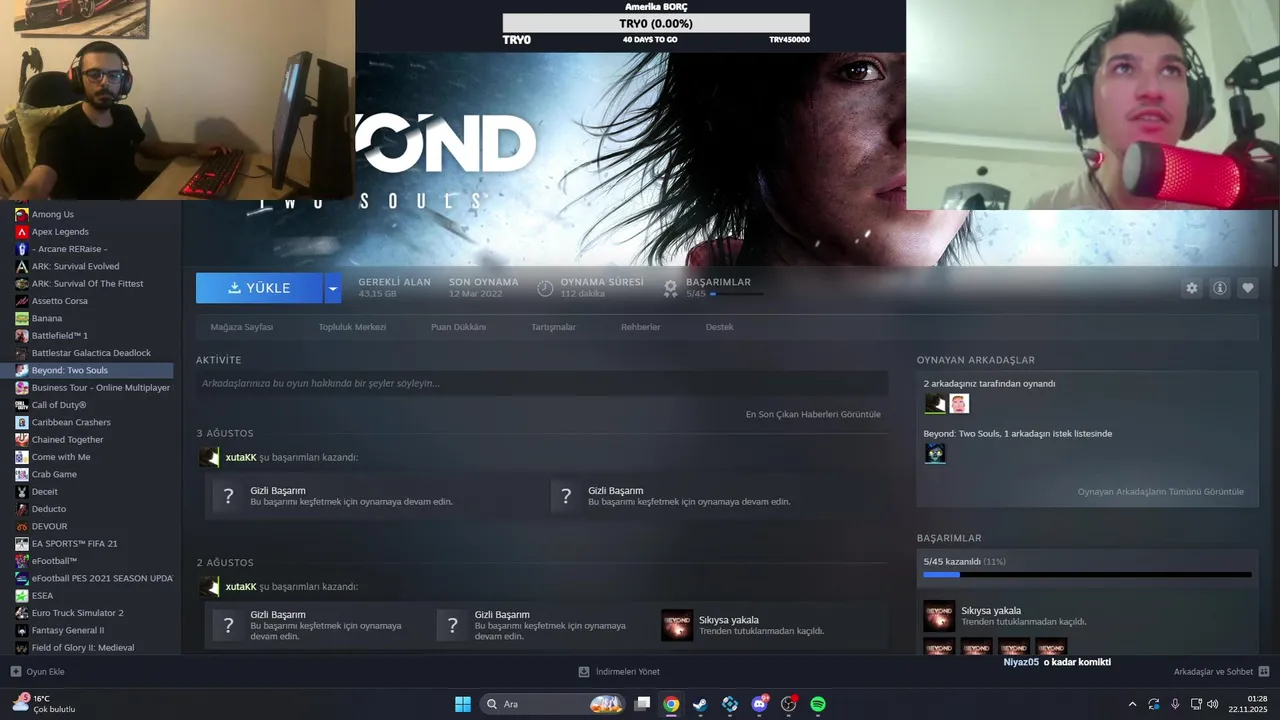Click the microphone tray icon
The width and height of the screenshot is (1280, 720).
1175,704
